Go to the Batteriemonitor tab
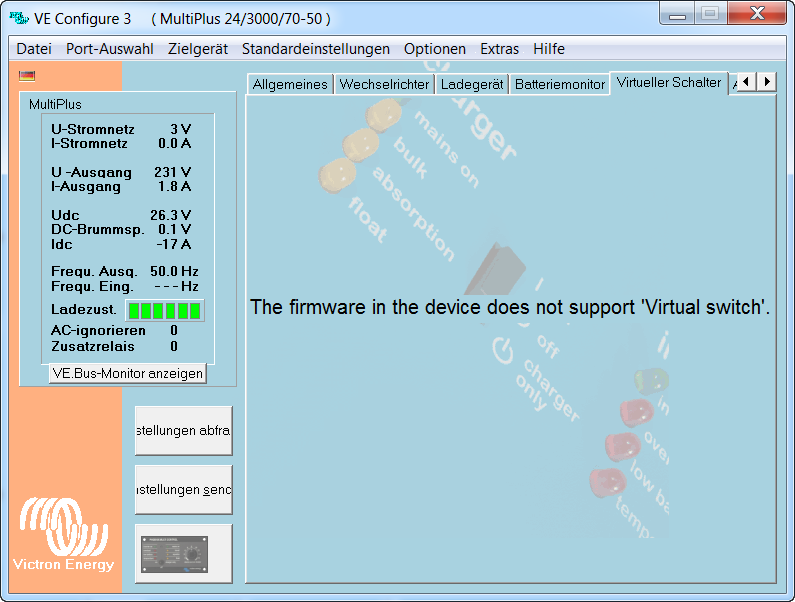 (x=560, y=85)
